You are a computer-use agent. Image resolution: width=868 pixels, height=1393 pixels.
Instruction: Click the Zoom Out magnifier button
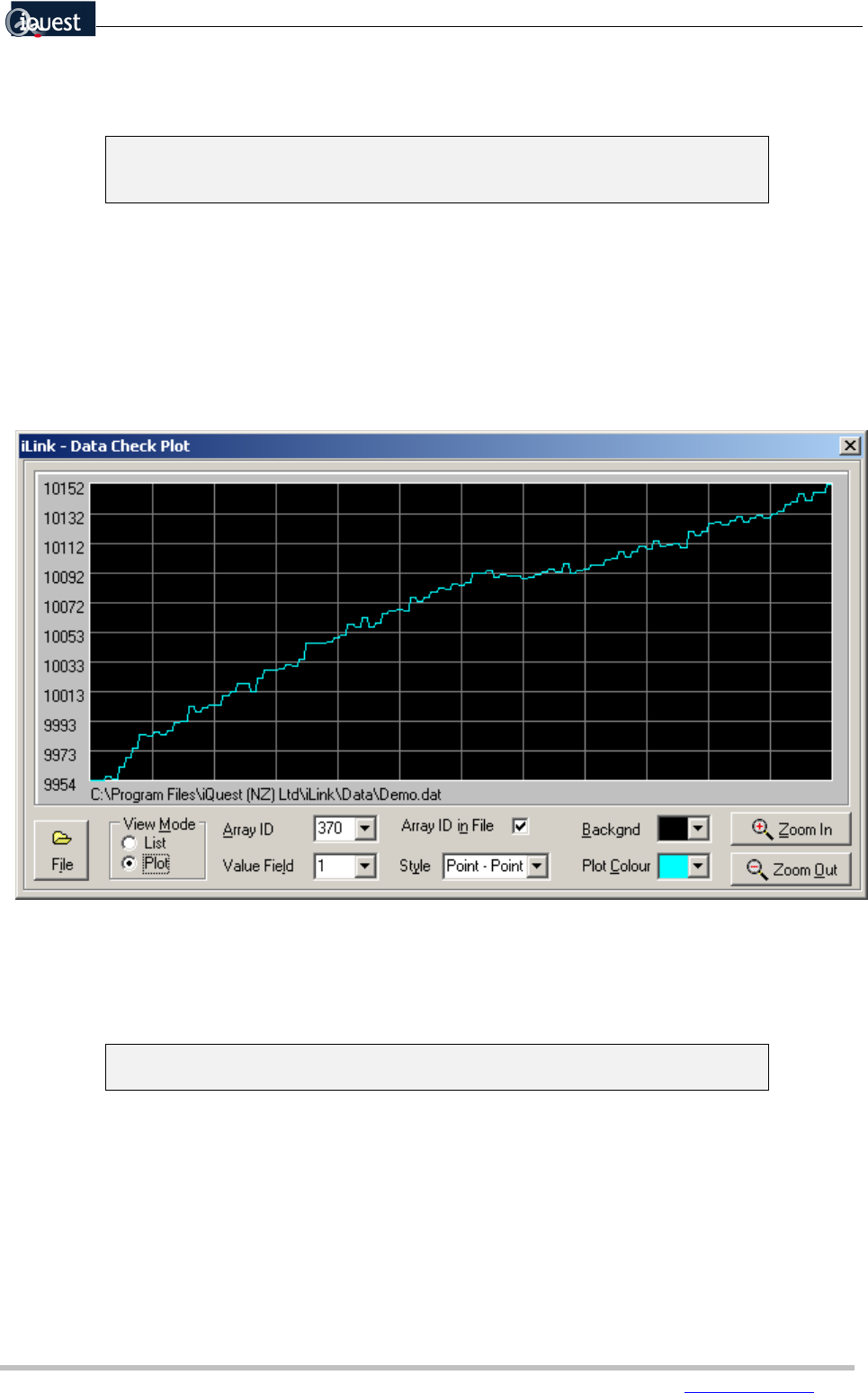(x=791, y=869)
